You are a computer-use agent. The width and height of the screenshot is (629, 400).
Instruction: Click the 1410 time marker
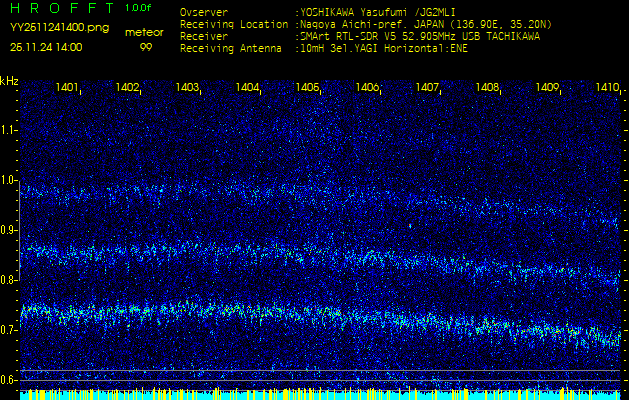click(607, 88)
